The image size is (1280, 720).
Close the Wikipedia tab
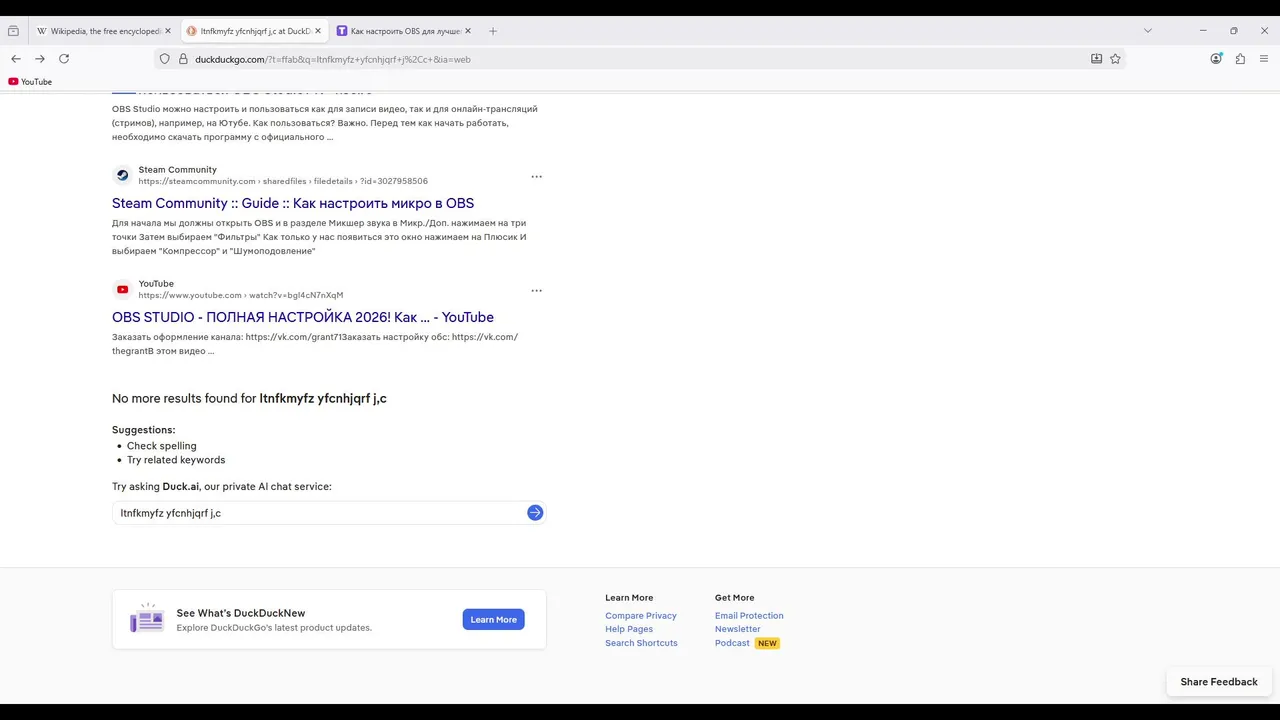coord(167,31)
